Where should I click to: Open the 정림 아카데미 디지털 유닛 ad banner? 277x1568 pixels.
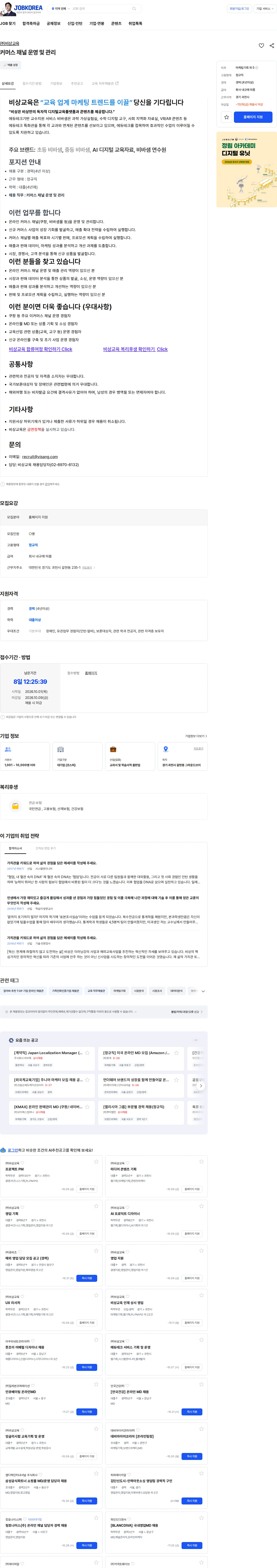tap(246, 170)
